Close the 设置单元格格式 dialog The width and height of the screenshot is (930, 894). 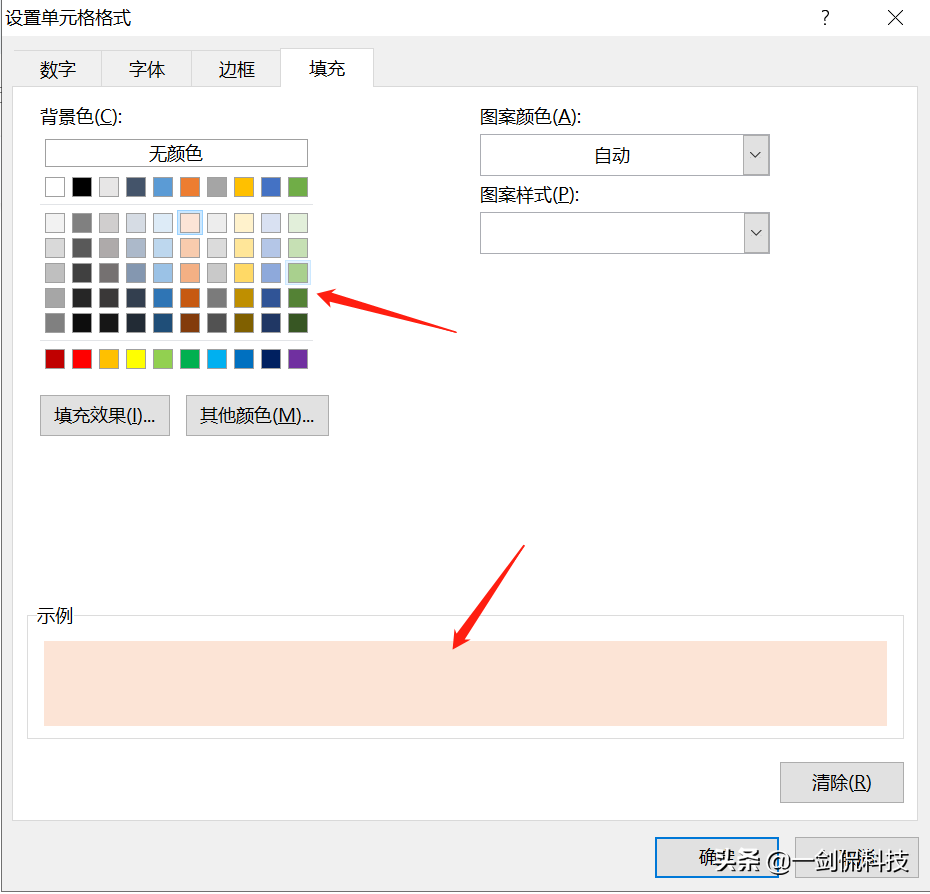[896, 18]
